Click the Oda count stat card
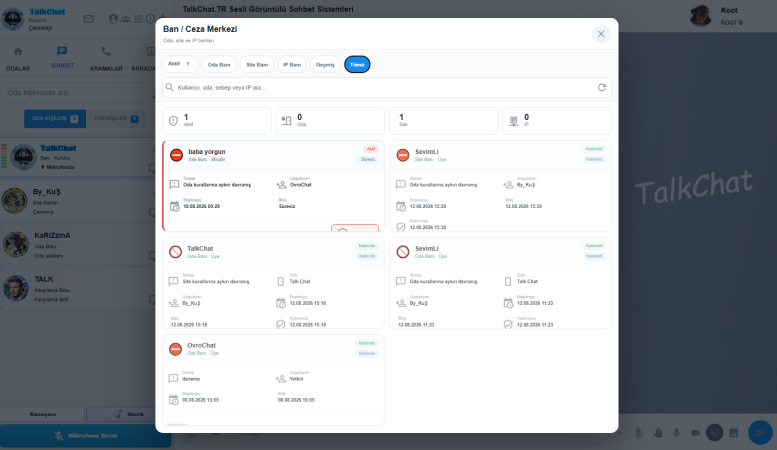 coord(330,120)
